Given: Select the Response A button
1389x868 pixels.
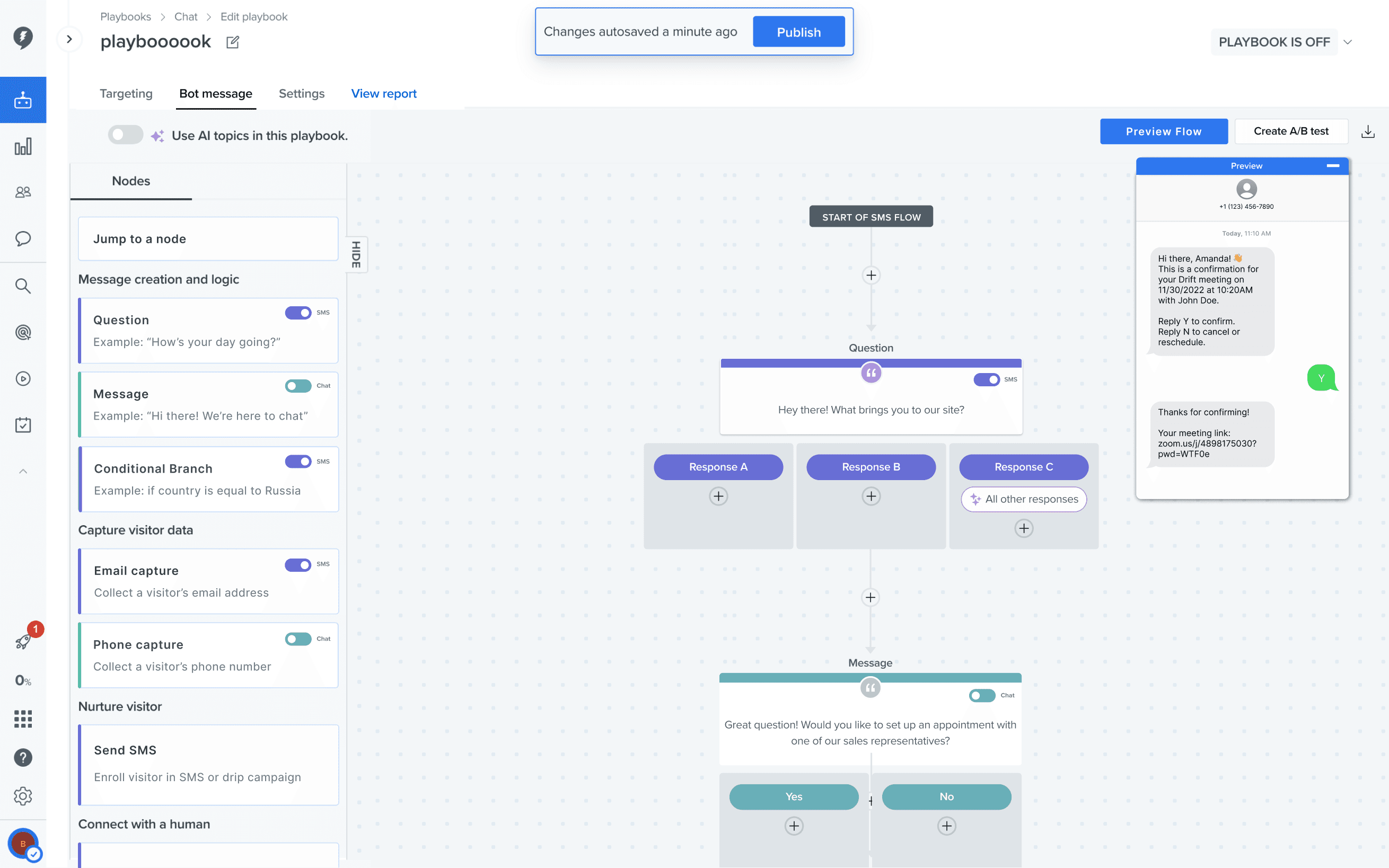Looking at the screenshot, I should pyautogui.click(x=718, y=467).
